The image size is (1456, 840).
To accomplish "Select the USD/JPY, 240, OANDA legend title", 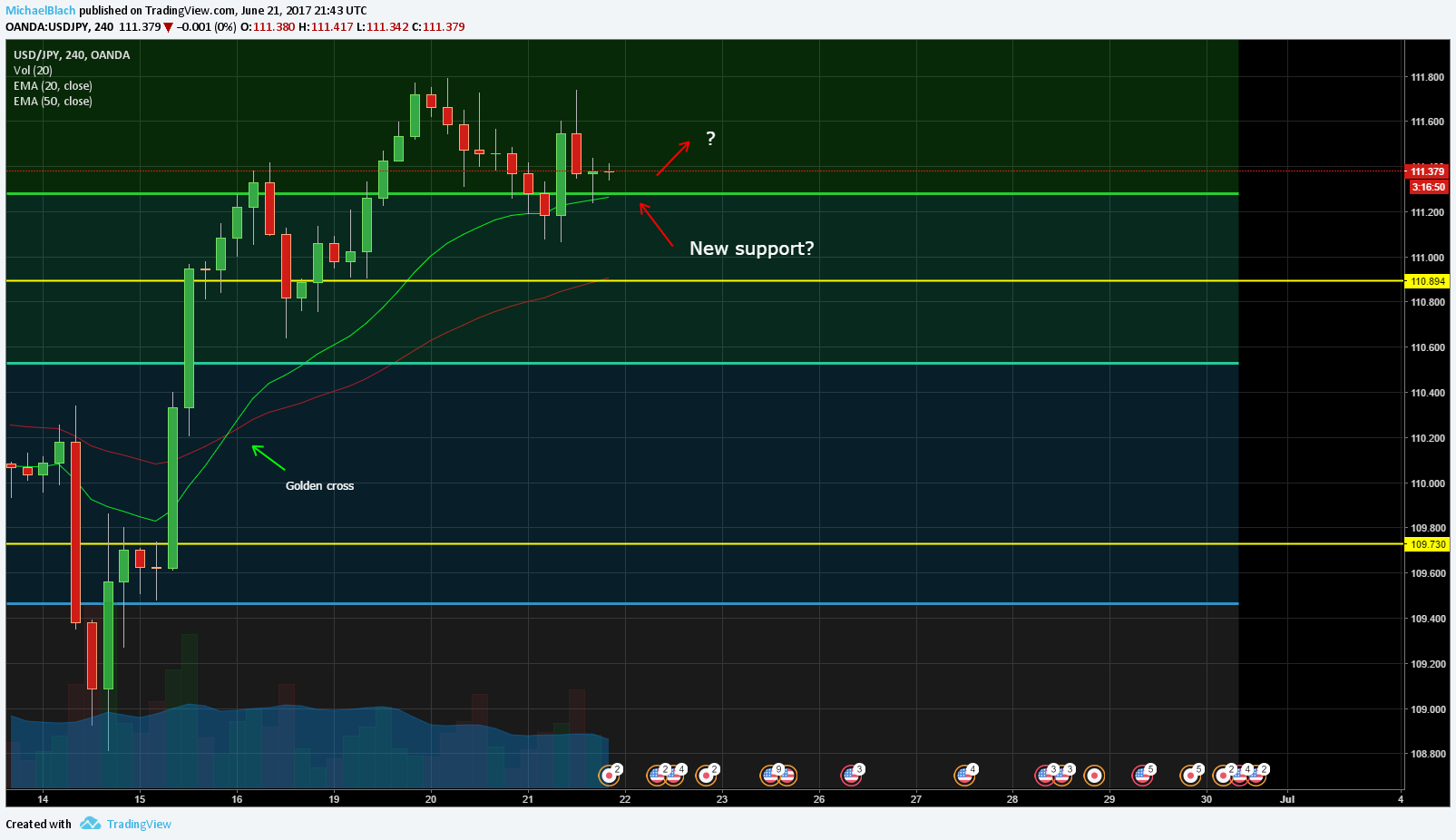I will pyautogui.click(x=72, y=54).
